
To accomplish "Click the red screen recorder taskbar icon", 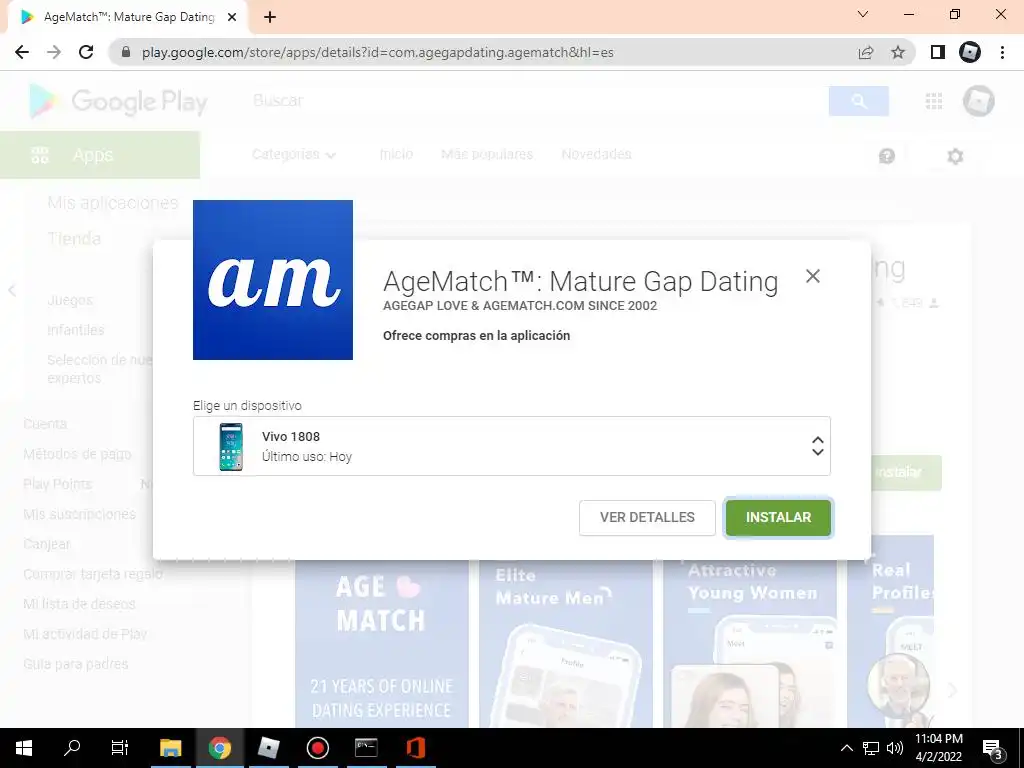I will [317, 748].
